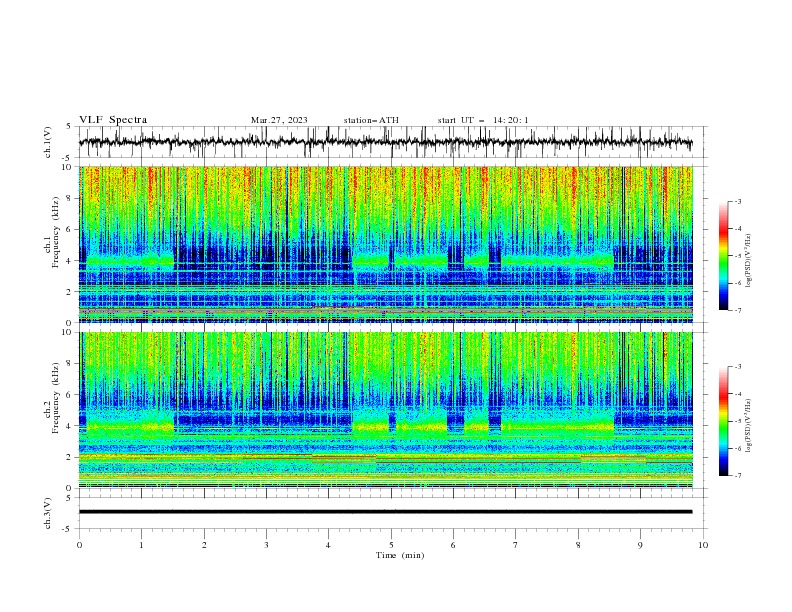Click the ch.3 flat black trace
The height and width of the screenshot is (612, 792).
point(385,512)
